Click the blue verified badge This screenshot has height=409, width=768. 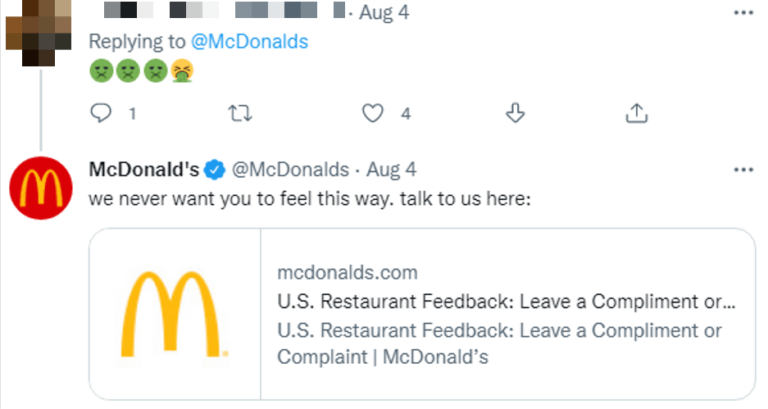pyautogui.click(x=216, y=168)
